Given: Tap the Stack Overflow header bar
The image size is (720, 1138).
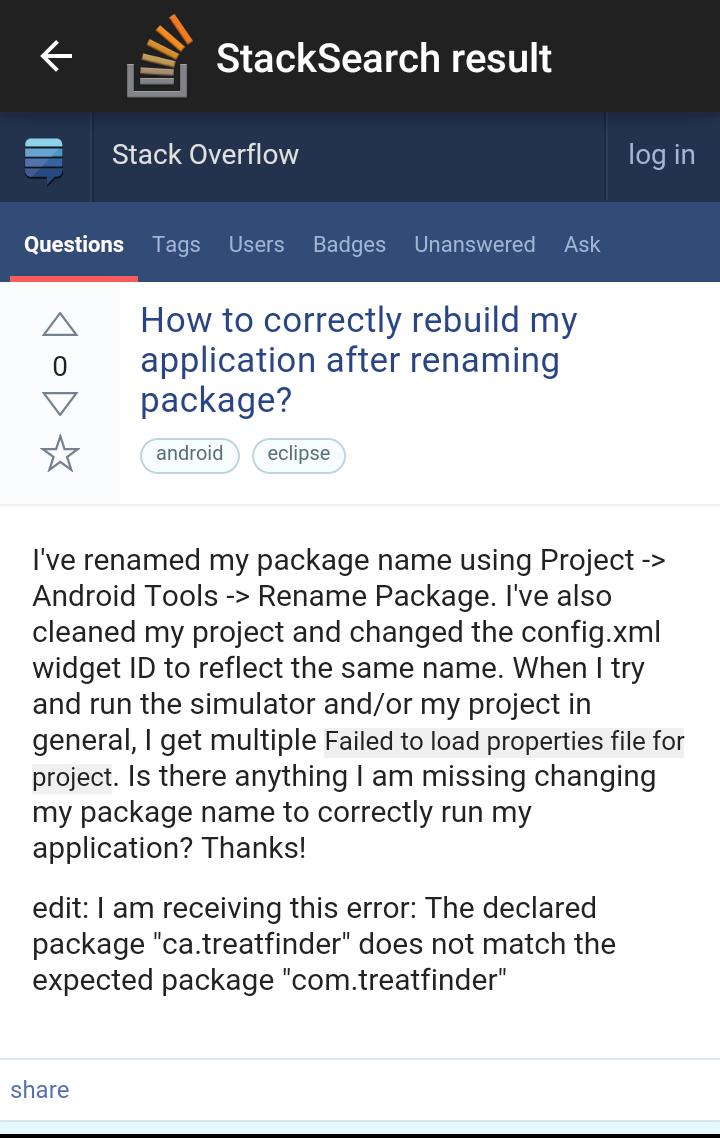Looking at the screenshot, I should pos(206,155).
